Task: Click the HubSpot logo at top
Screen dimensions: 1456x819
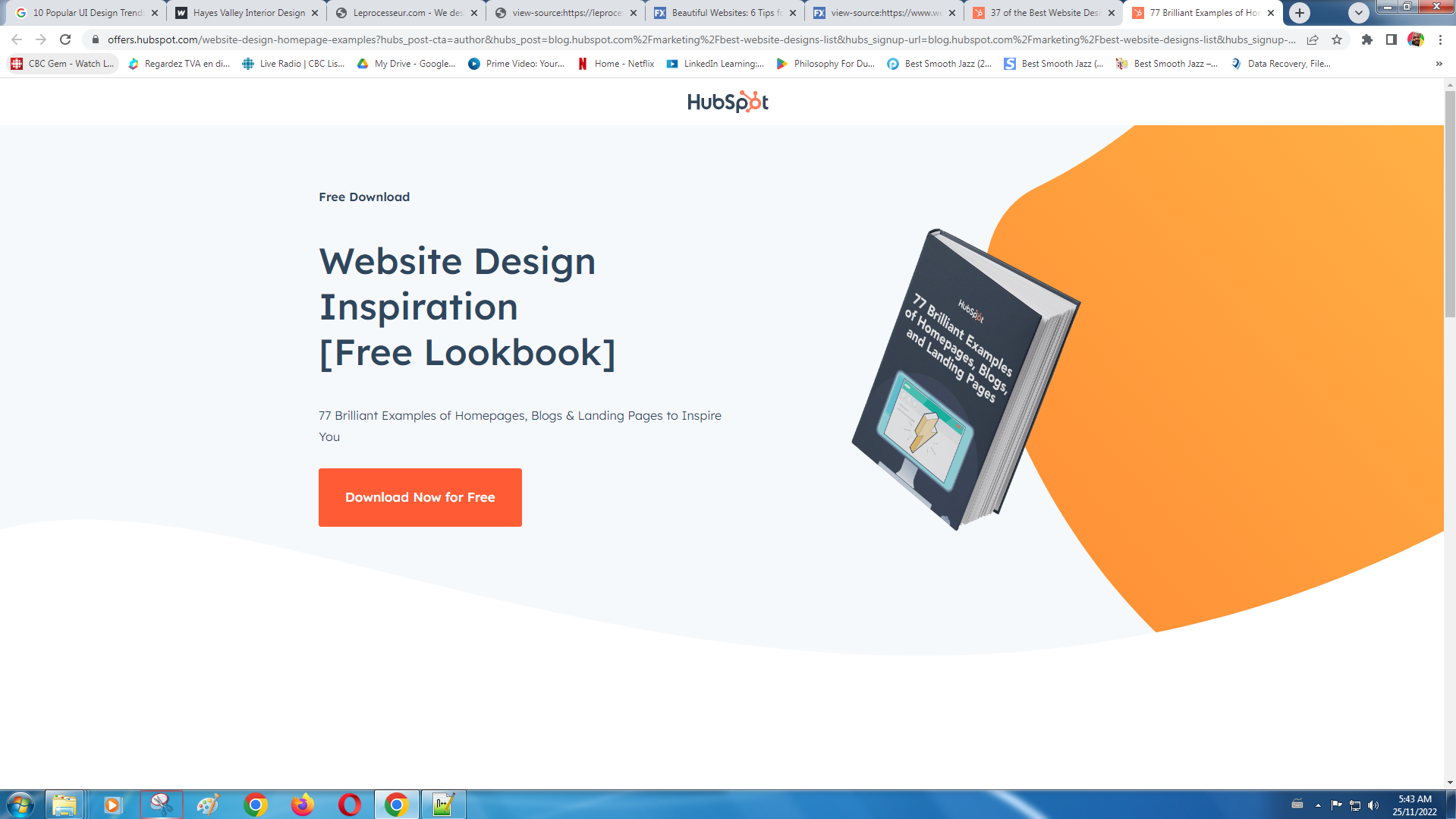Action: point(727,102)
